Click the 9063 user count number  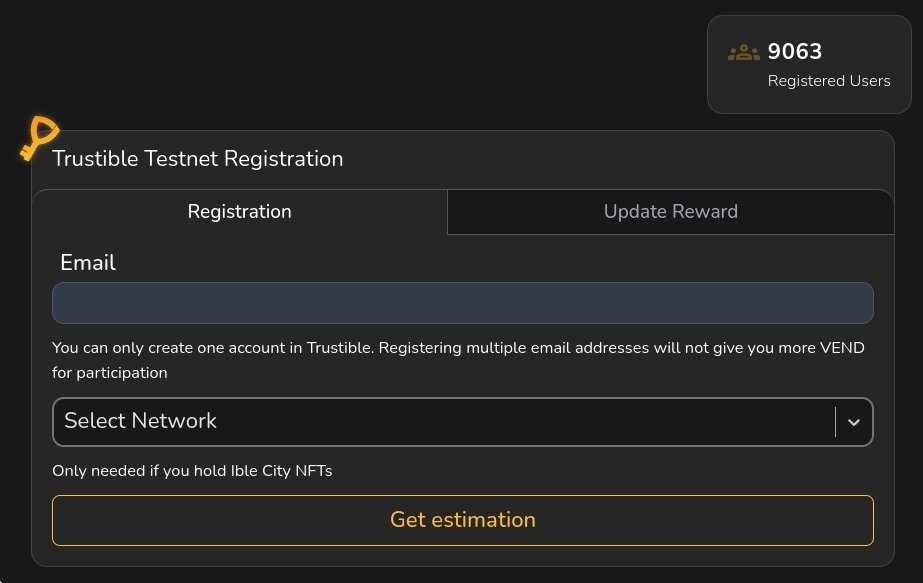pos(795,52)
